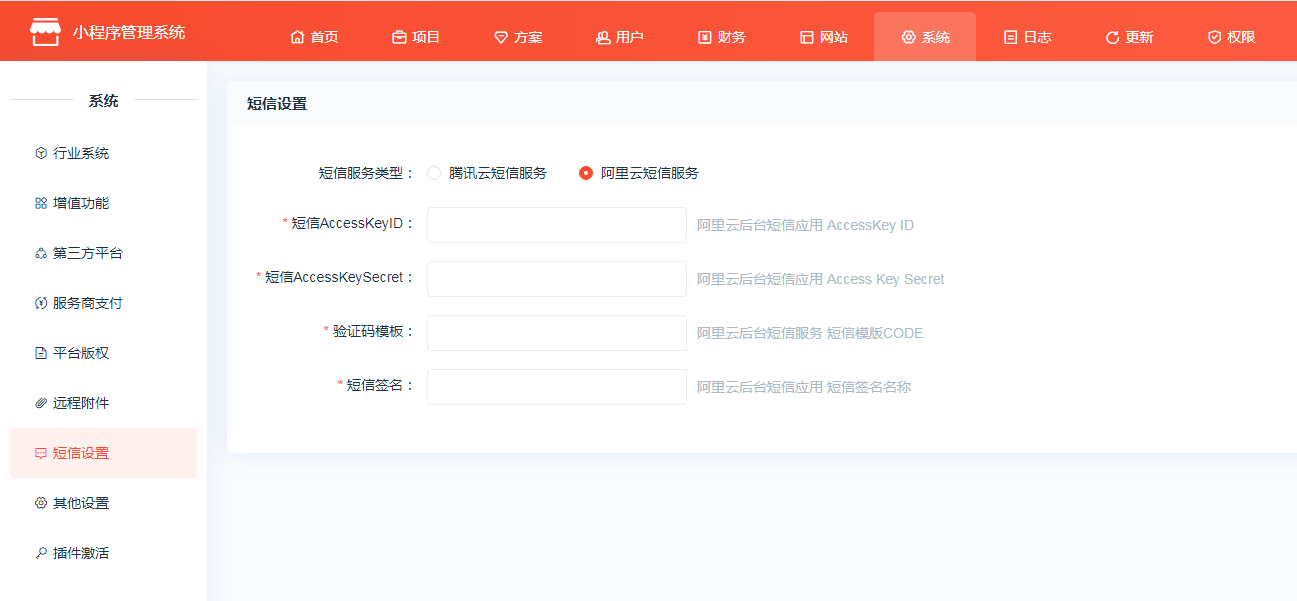Click the message icon beside 短信设置
1297x601 pixels.
tap(41, 453)
